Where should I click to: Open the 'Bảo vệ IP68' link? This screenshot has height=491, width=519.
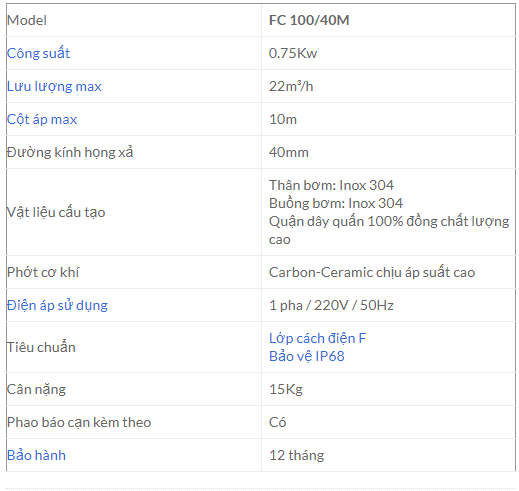coord(306,356)
